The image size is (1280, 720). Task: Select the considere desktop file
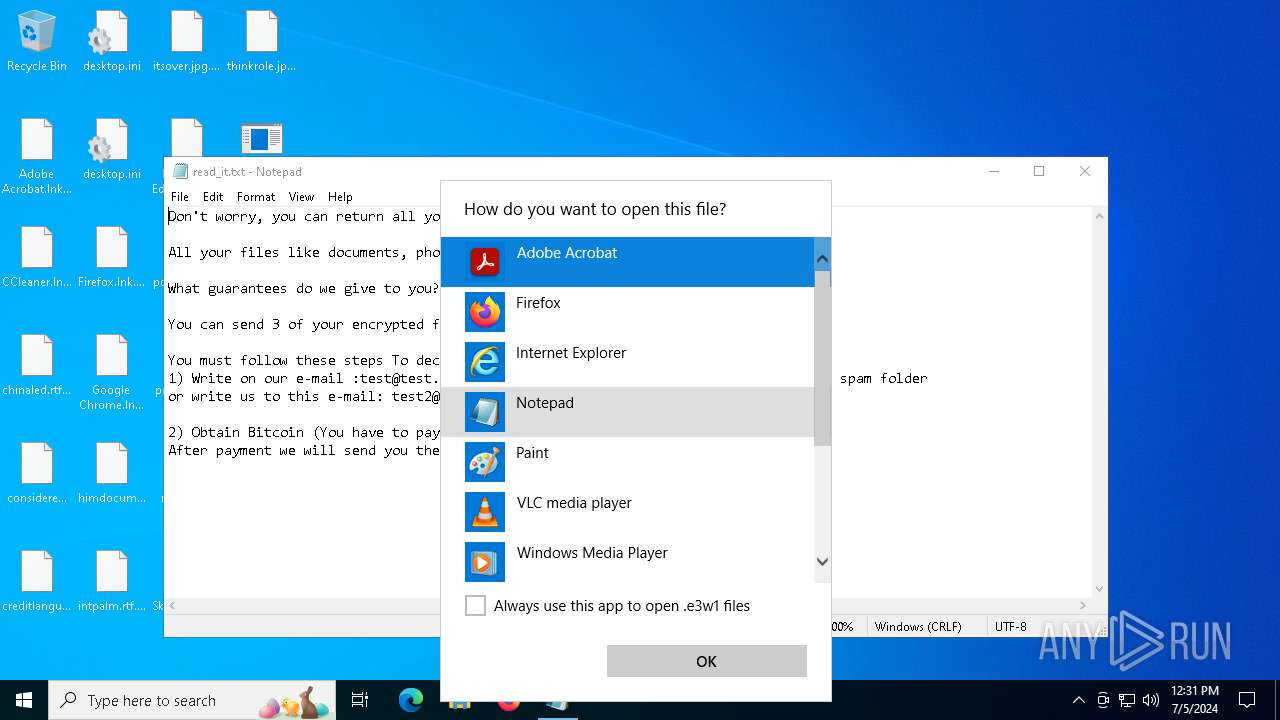pos(37,473)
